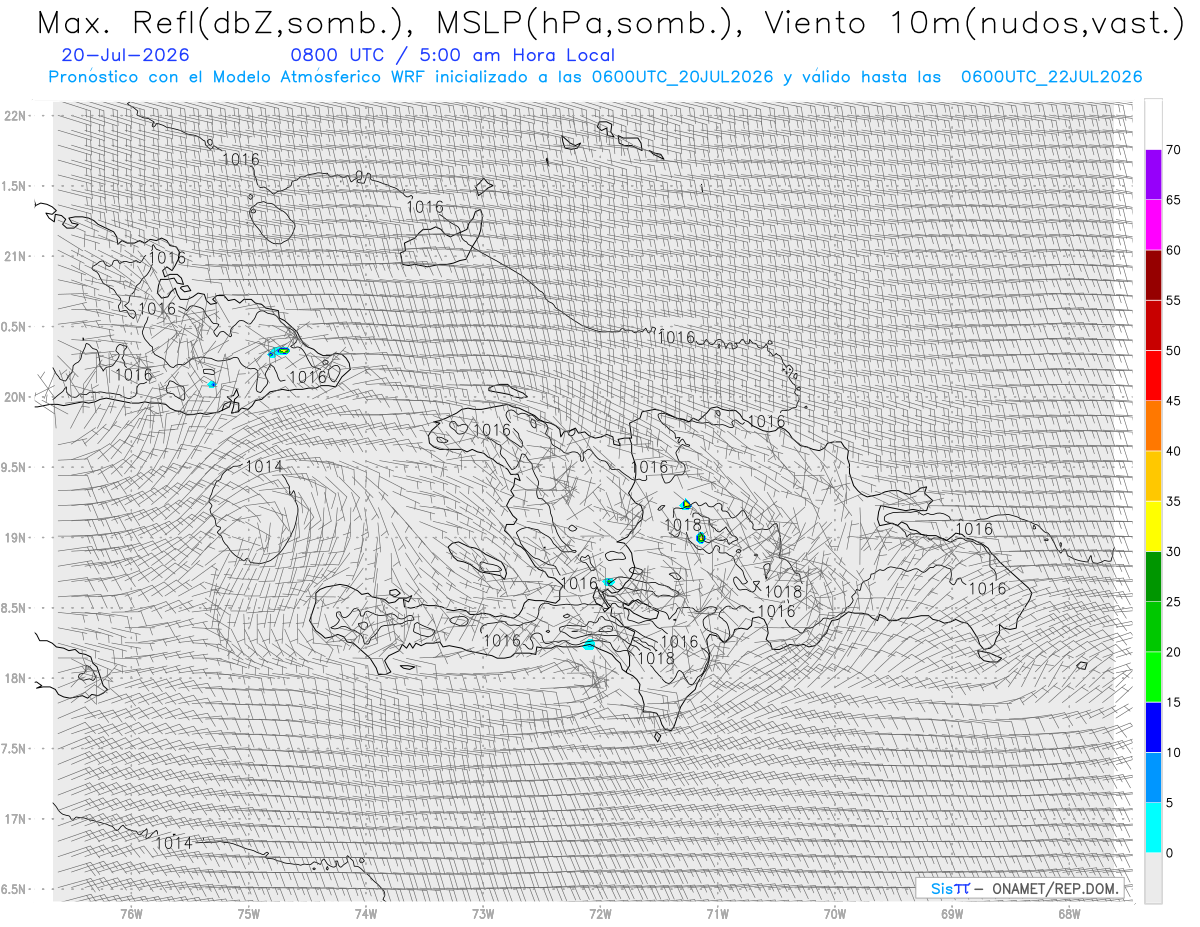
Task: Select the light green 15-20 dBZ band
Action: click(1153, 677)
